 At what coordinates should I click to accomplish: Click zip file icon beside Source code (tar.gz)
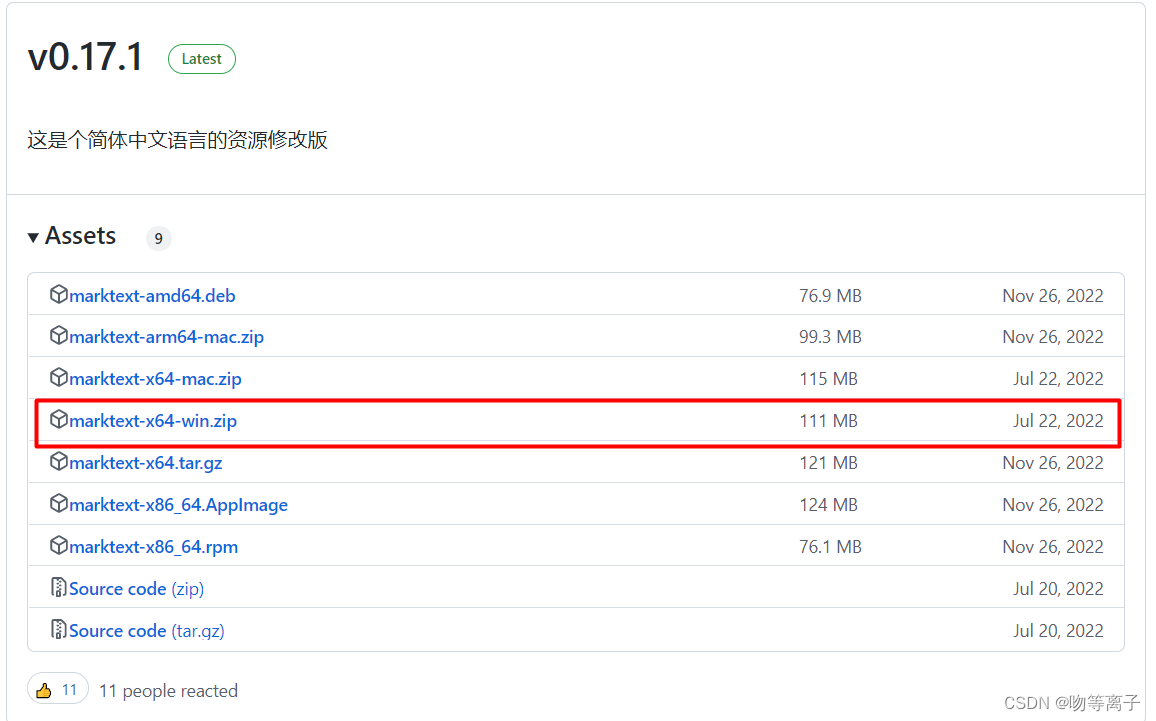coord(58,630)
